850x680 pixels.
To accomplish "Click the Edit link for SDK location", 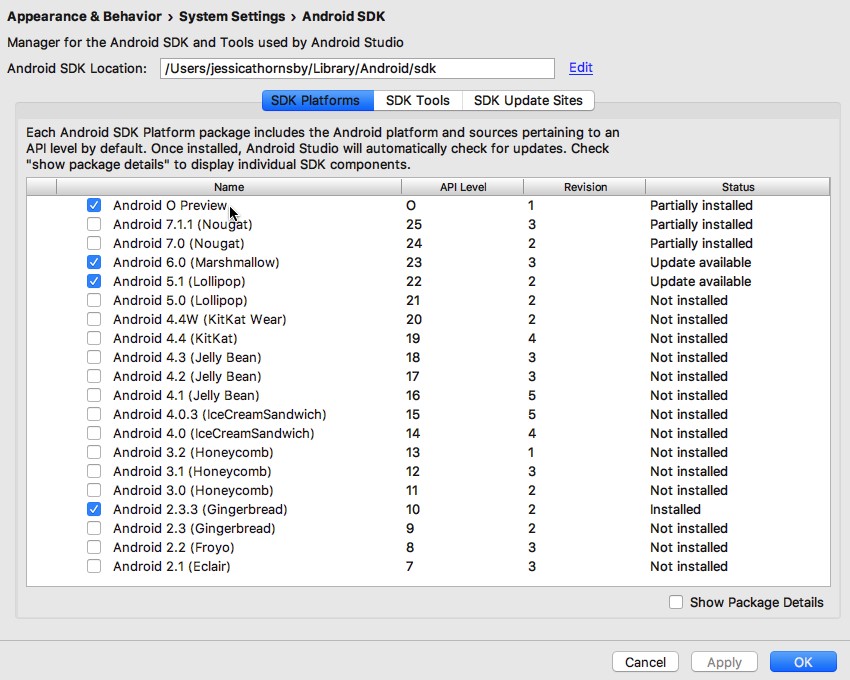I will [581, 68].
